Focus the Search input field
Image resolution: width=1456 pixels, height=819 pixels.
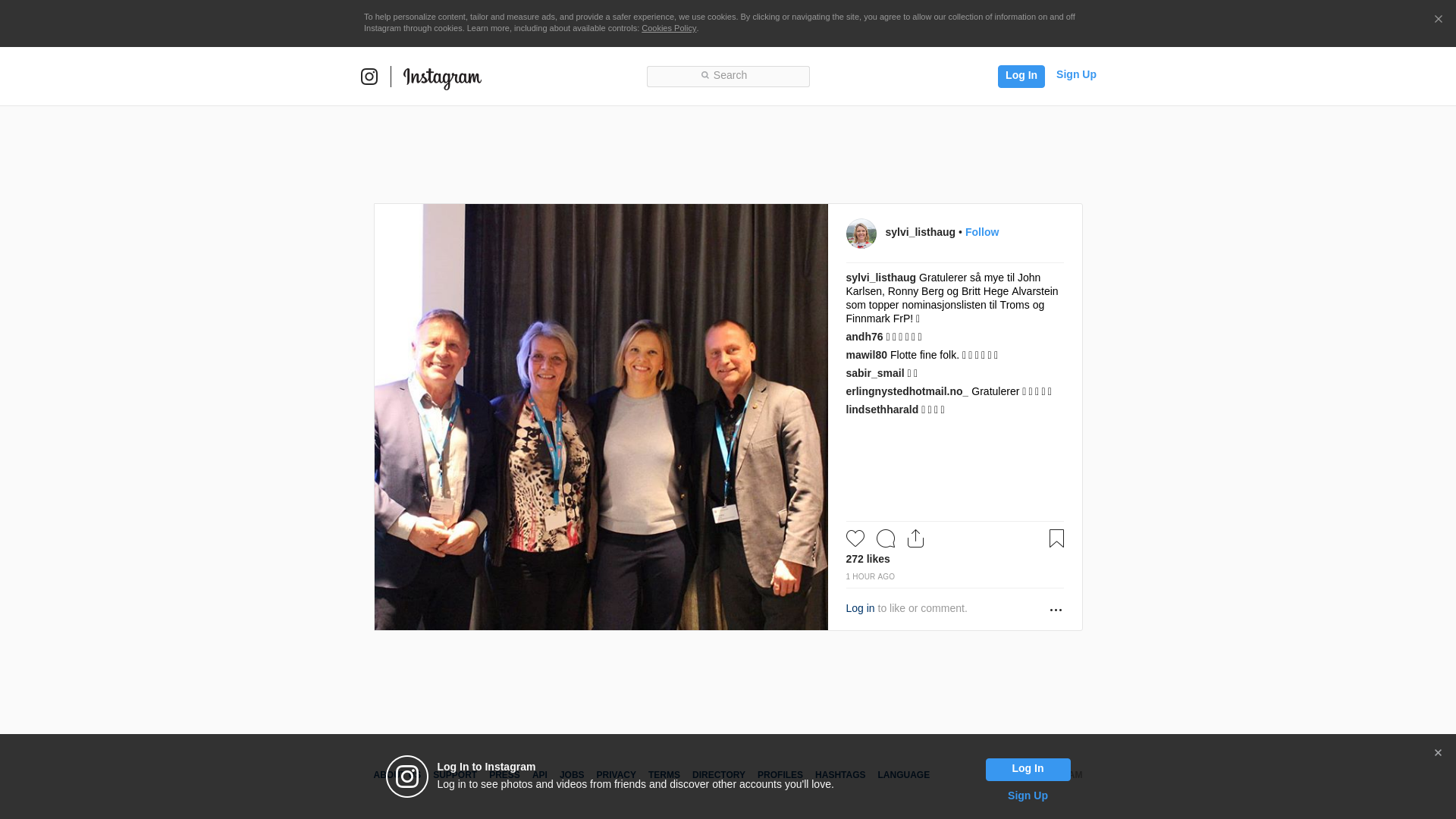coord(728,77)
